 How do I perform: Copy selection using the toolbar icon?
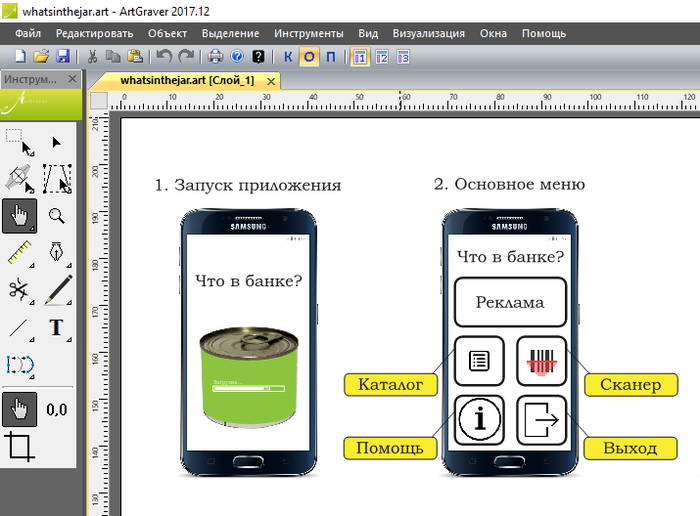coord(113,57)
